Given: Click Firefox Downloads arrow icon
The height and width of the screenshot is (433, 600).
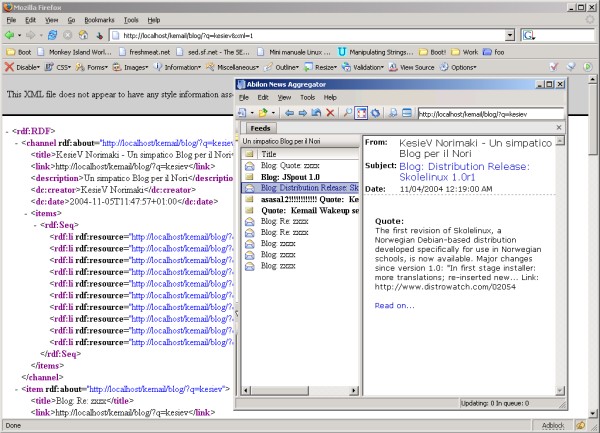Looking at the screenshot, I should (99, 36).
